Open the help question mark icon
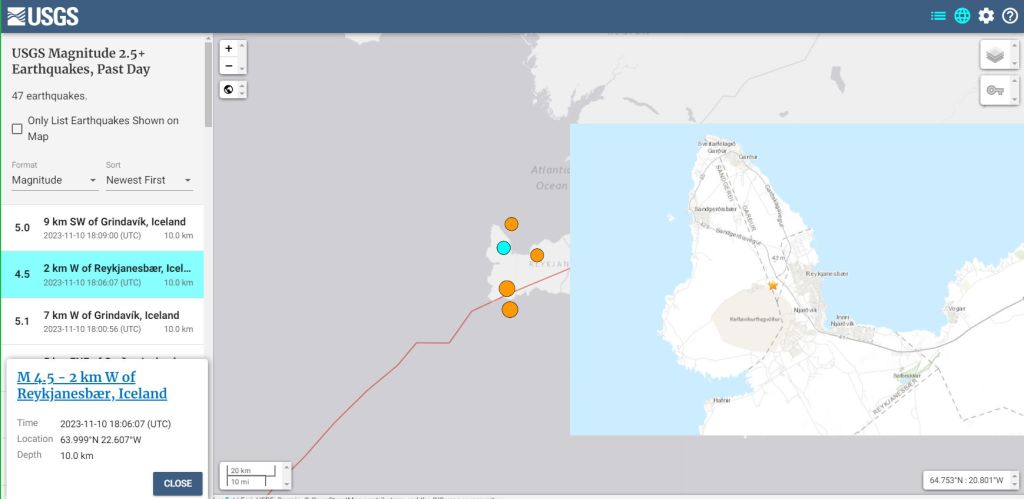Image resolution: width=1024 pixels, height=499 pixels. (1010, 16)
